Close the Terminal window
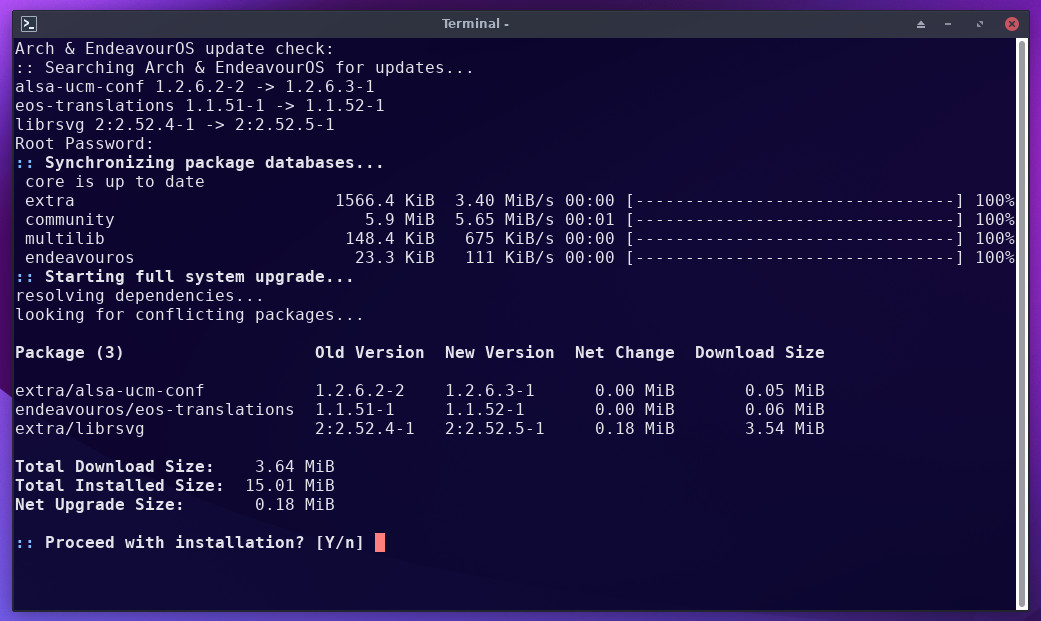The image size is (1041, 621). (1012, 24)
